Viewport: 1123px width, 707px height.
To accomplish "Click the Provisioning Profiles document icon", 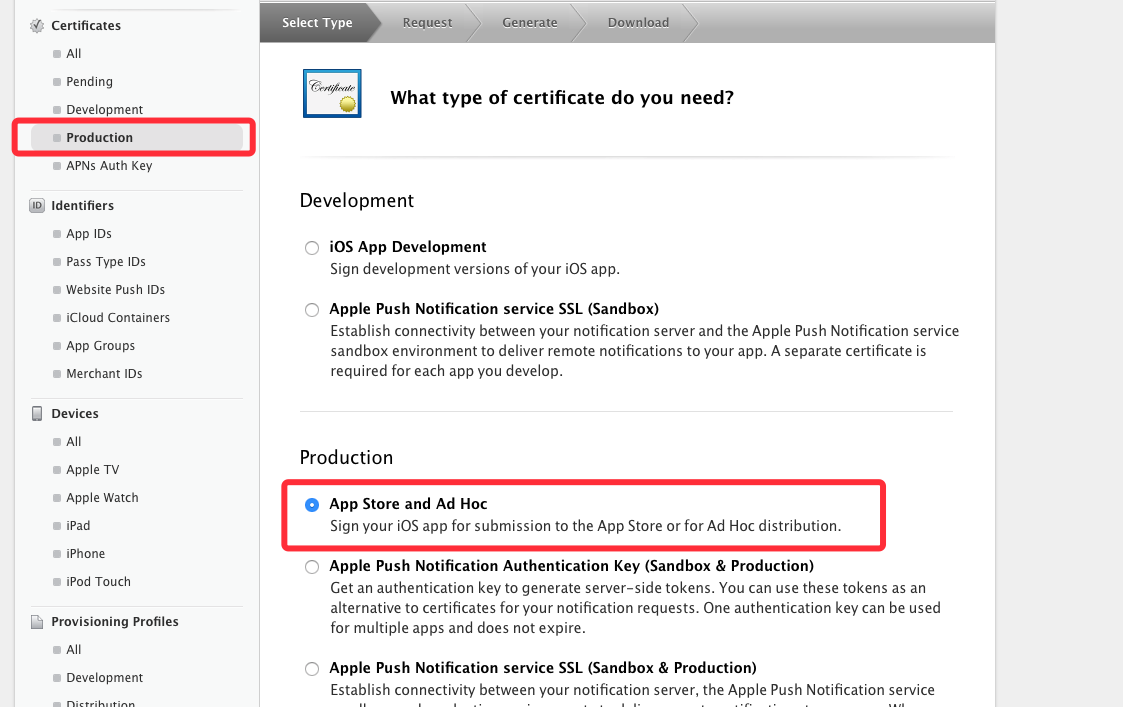I will (x=37, y=622).
